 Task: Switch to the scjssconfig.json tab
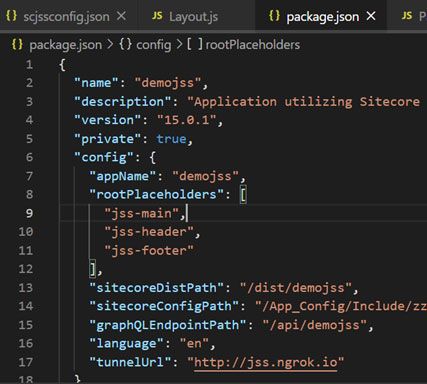tap(66, 16)
